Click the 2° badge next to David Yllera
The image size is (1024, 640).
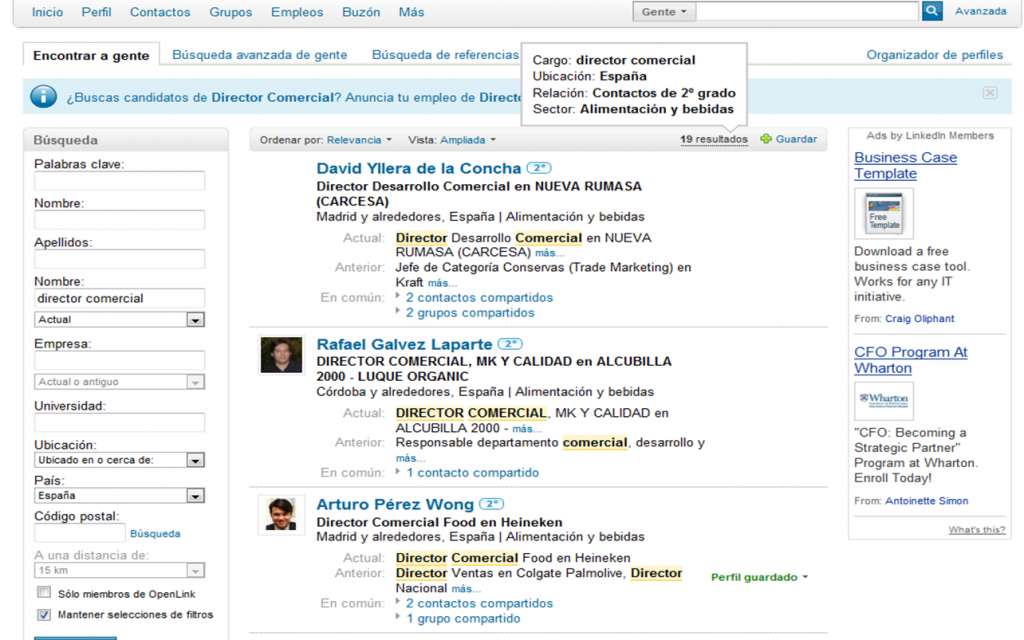point(539,168)
